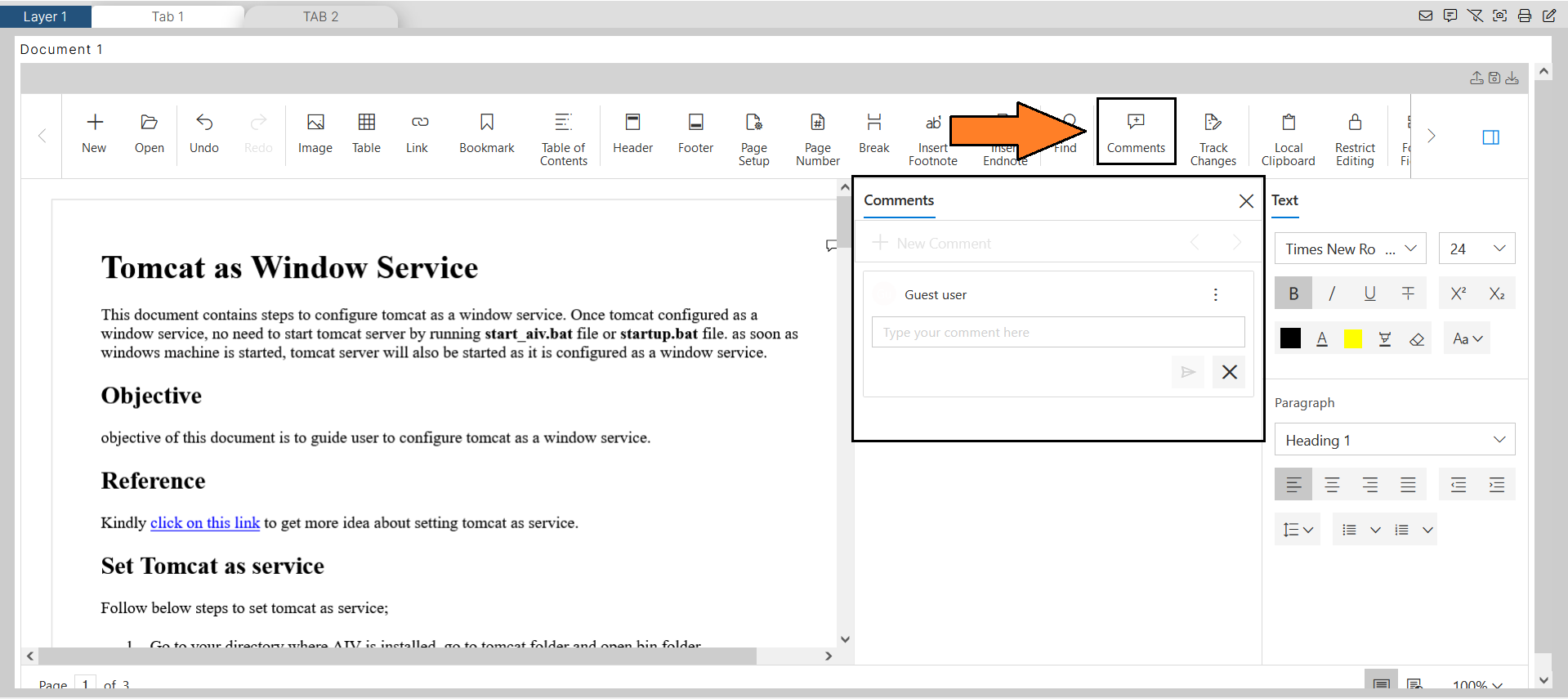
Task: Toggle the properties pane icon
Action: point(1491,137)
